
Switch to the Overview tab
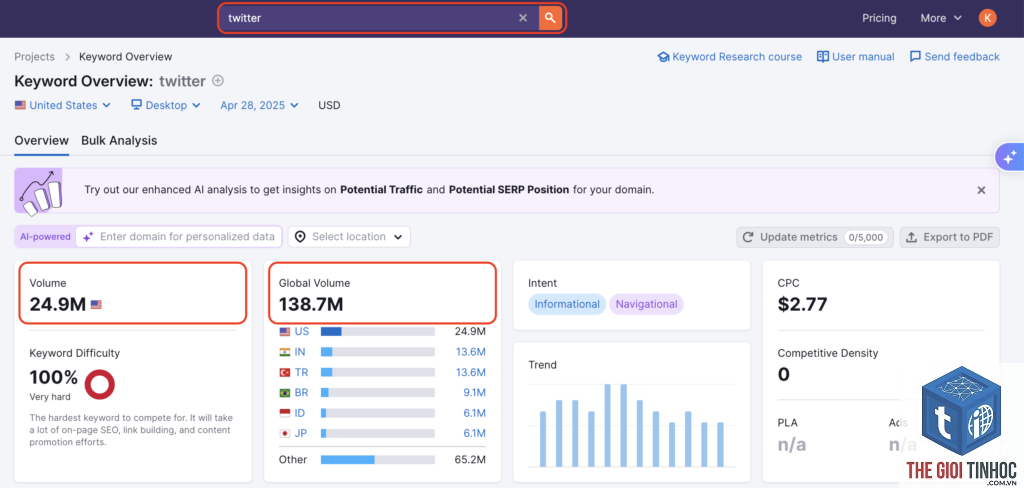(x=41, y=140)
